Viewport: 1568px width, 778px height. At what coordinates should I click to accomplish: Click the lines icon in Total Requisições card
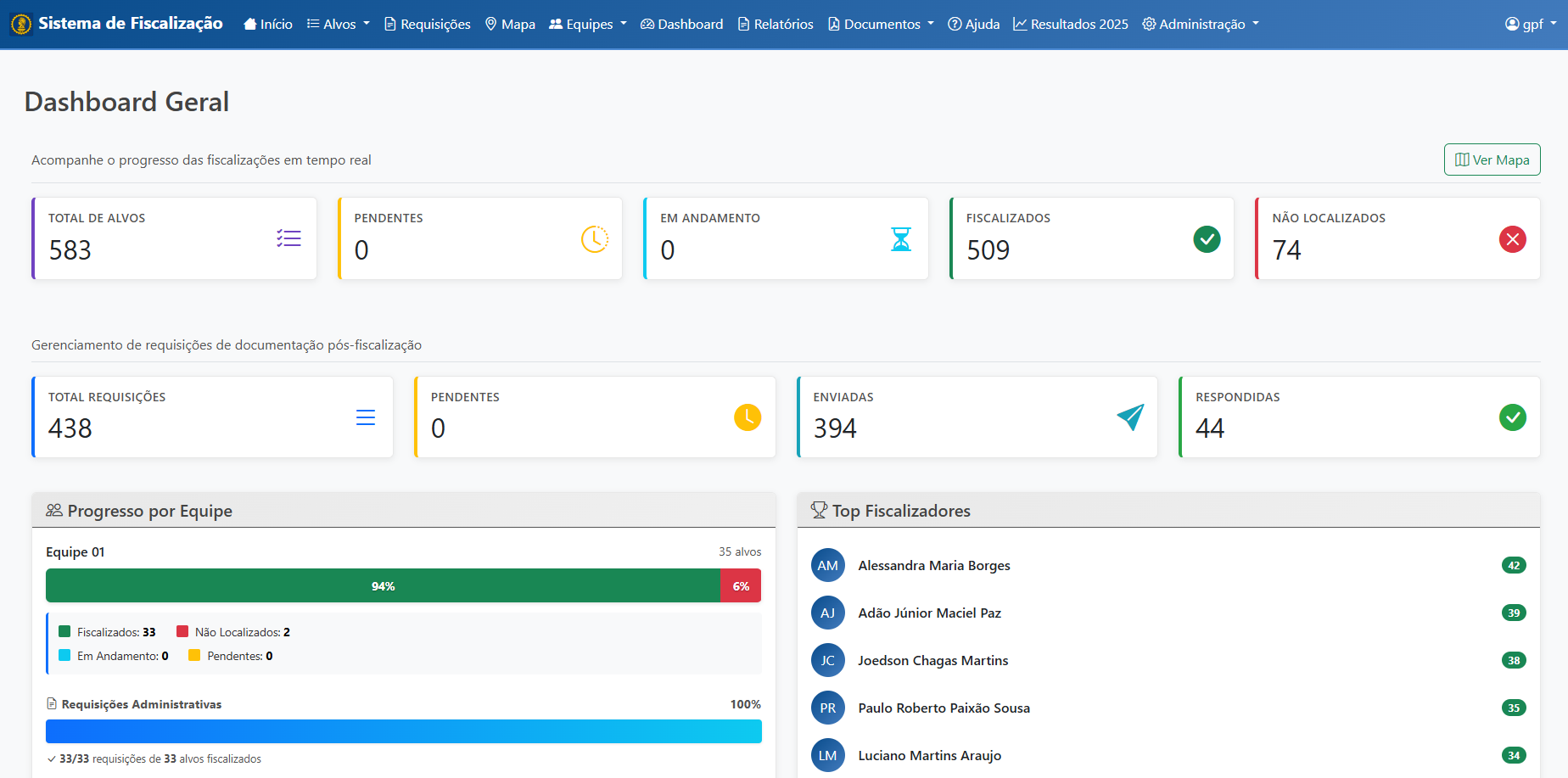[x=366, y=417]
